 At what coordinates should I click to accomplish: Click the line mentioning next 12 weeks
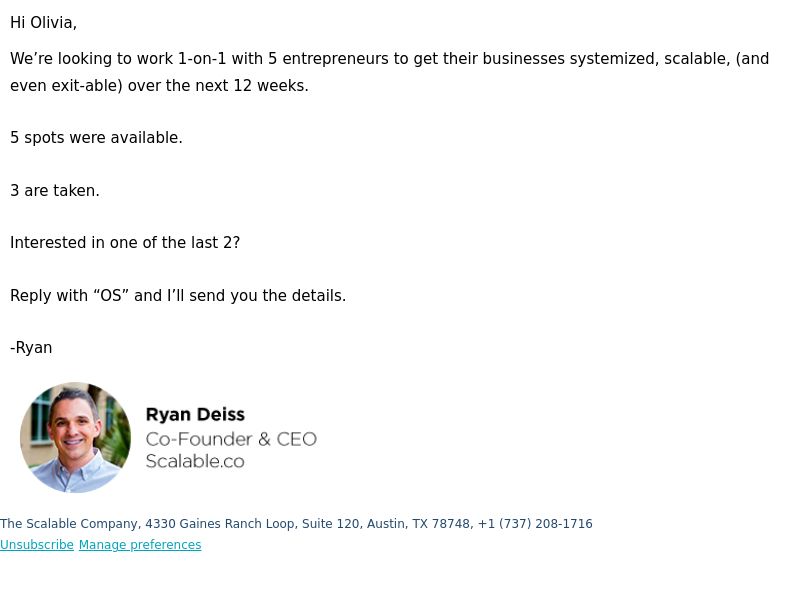pos(159,86)
